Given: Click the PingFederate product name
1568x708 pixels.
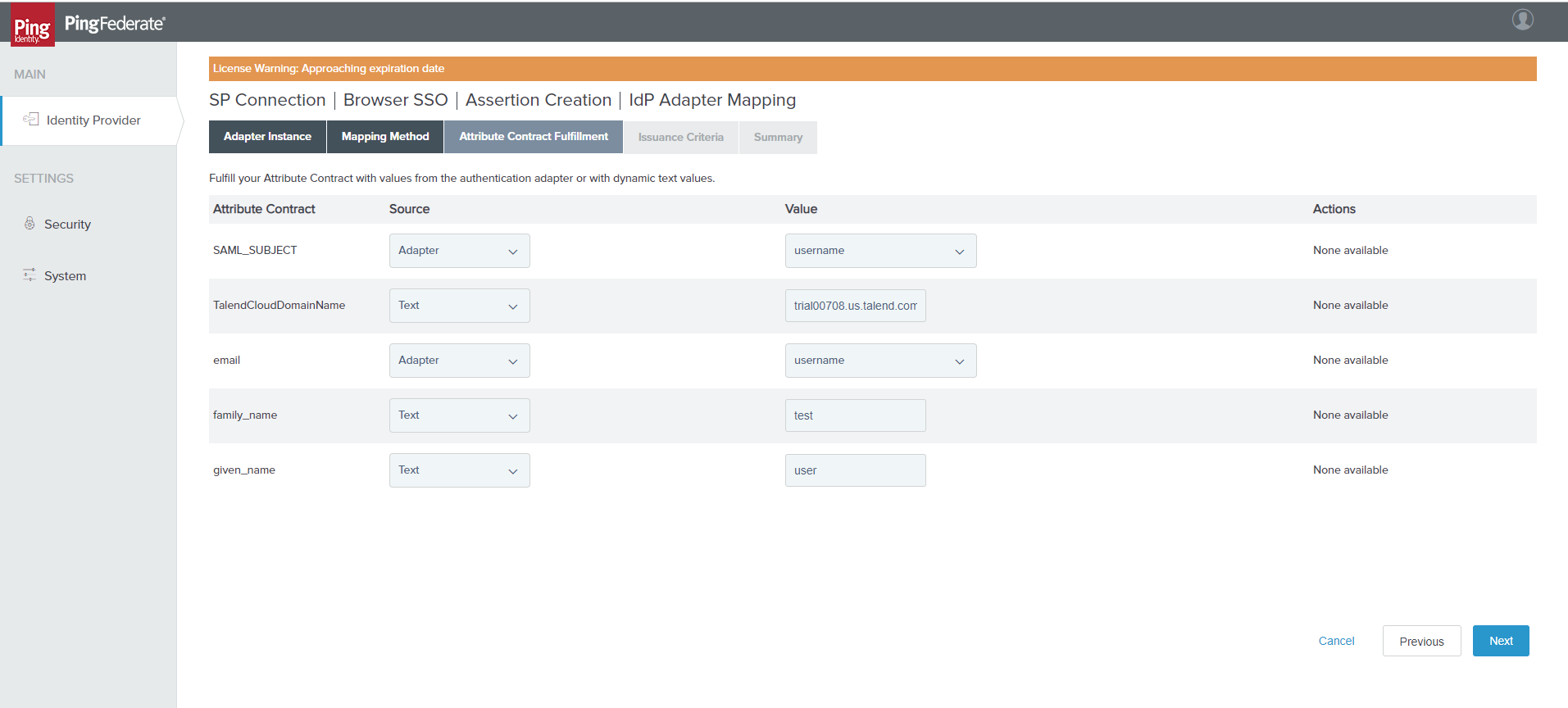Looking at the screenshot, I should pyautogui.click(x=115, y=24).
